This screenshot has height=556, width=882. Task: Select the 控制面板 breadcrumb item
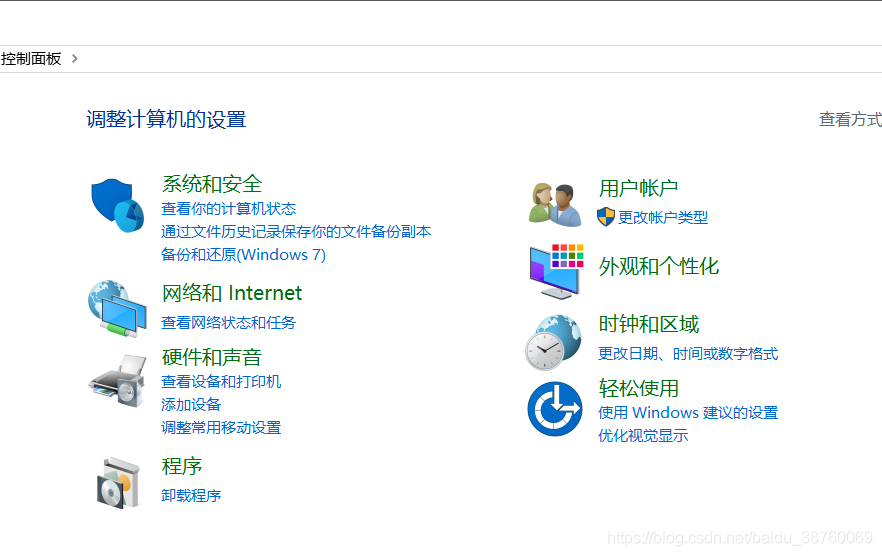tap(31, 59)
